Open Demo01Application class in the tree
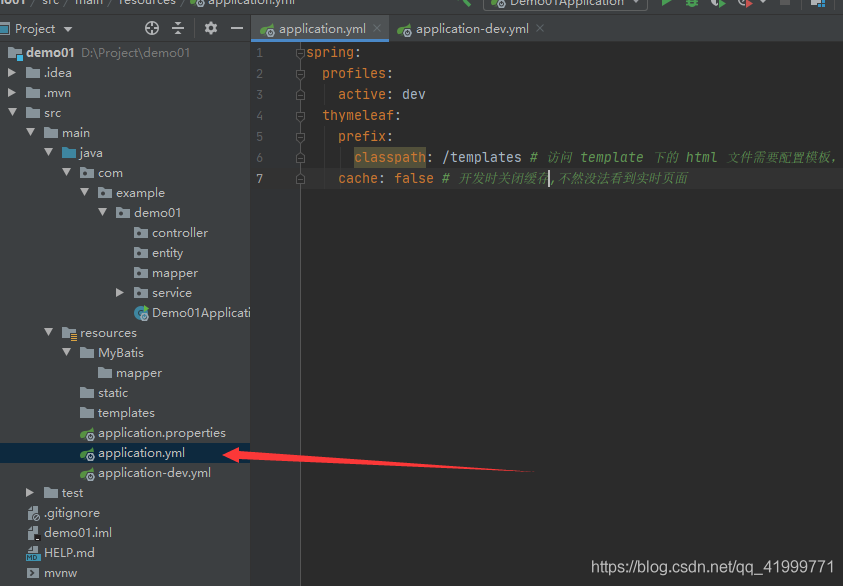This screenshot has width=843, height=586. tap(199, 313)
